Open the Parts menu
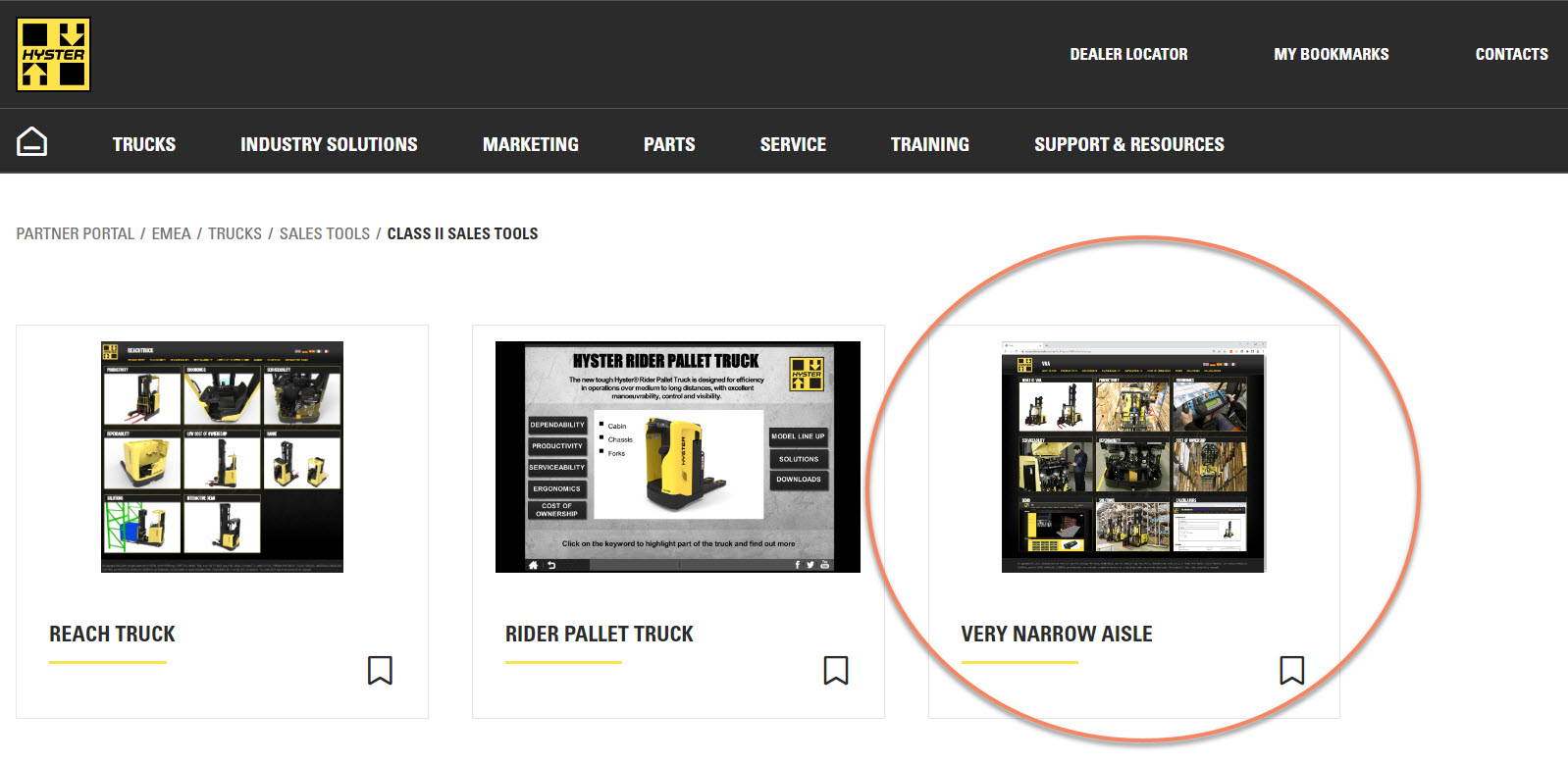This screenshot has width=1568, height=764. coord(669,144)
